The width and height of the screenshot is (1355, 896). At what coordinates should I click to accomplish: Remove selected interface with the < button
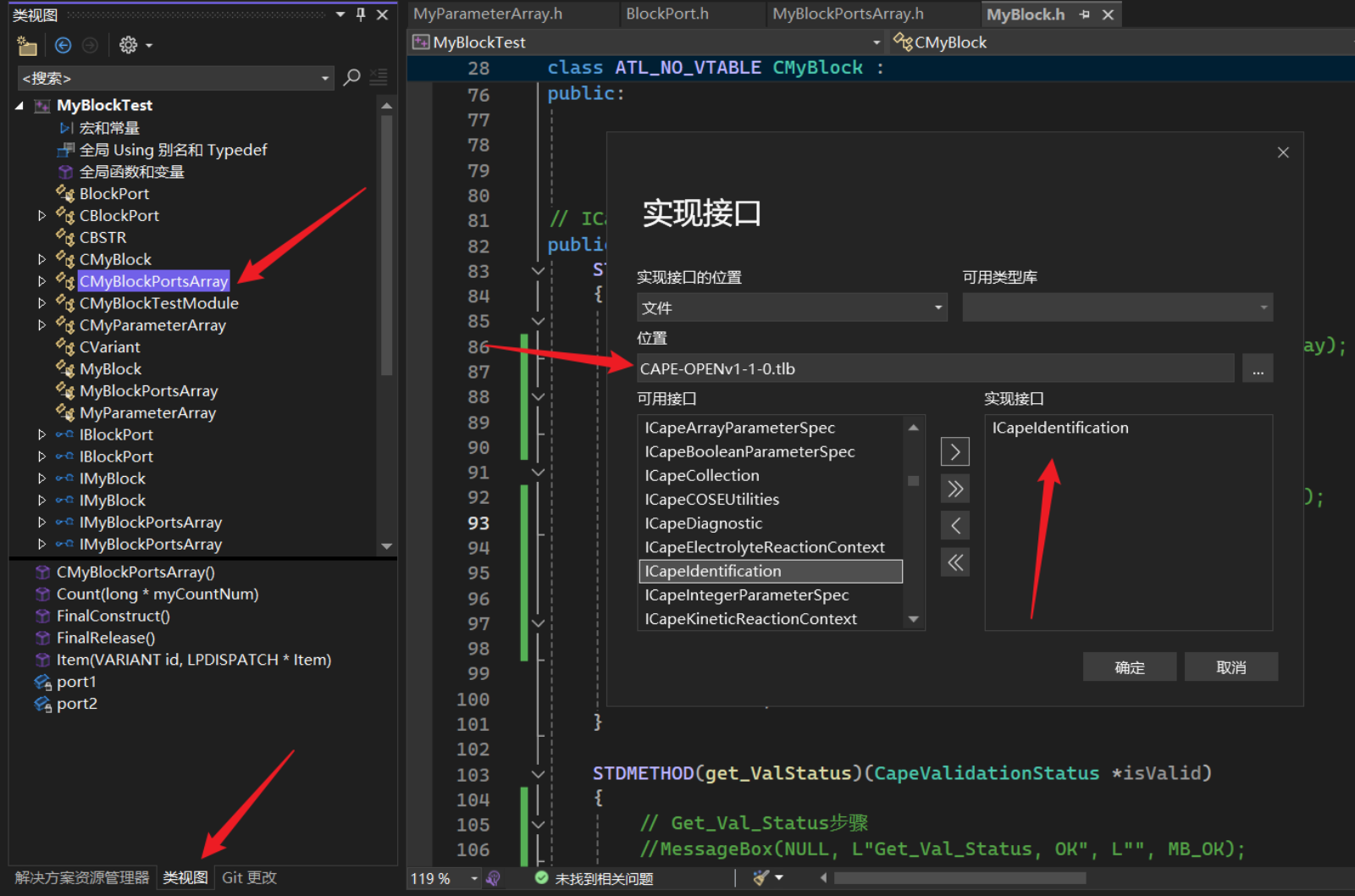click(x=955, y=526)
